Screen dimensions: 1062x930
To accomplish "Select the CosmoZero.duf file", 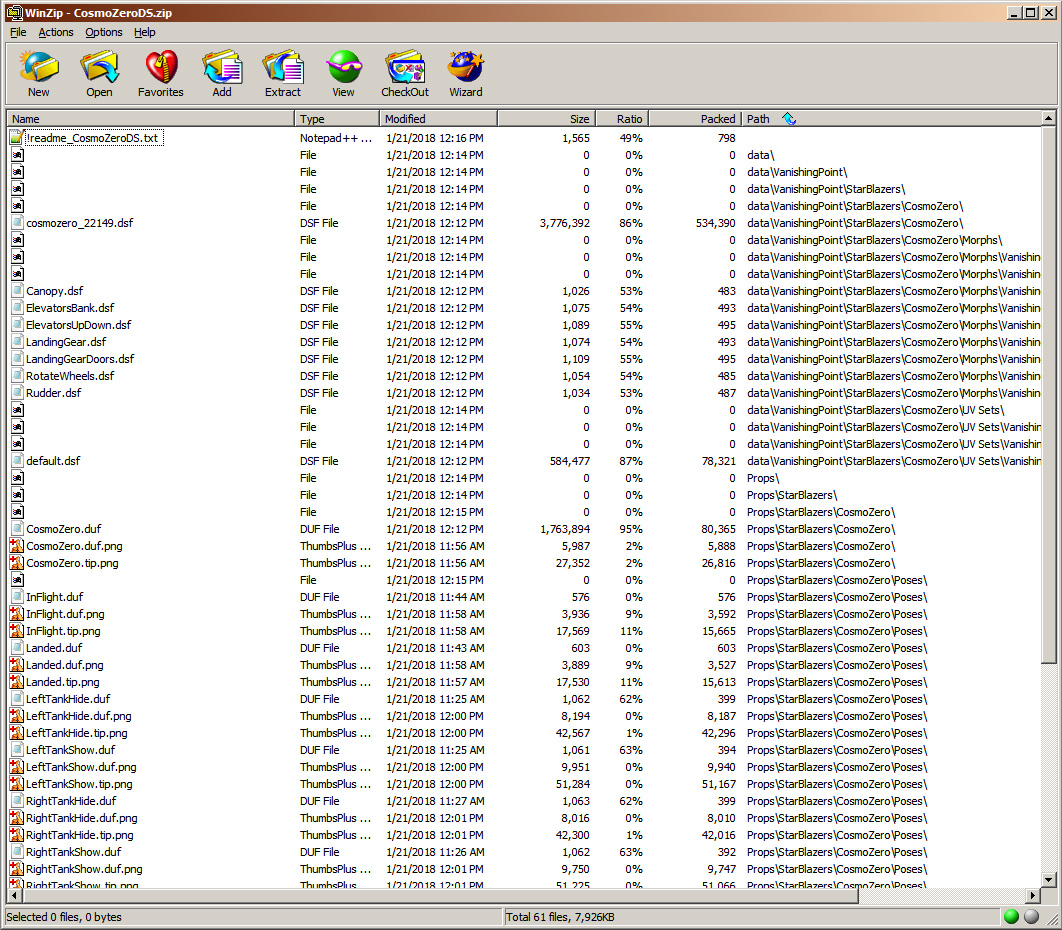I will [64, 529].
